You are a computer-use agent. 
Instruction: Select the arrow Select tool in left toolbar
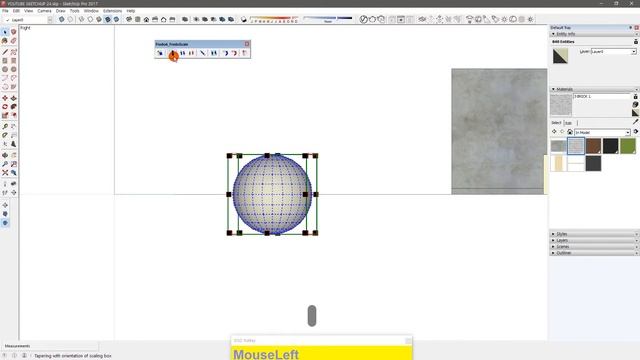5,32
